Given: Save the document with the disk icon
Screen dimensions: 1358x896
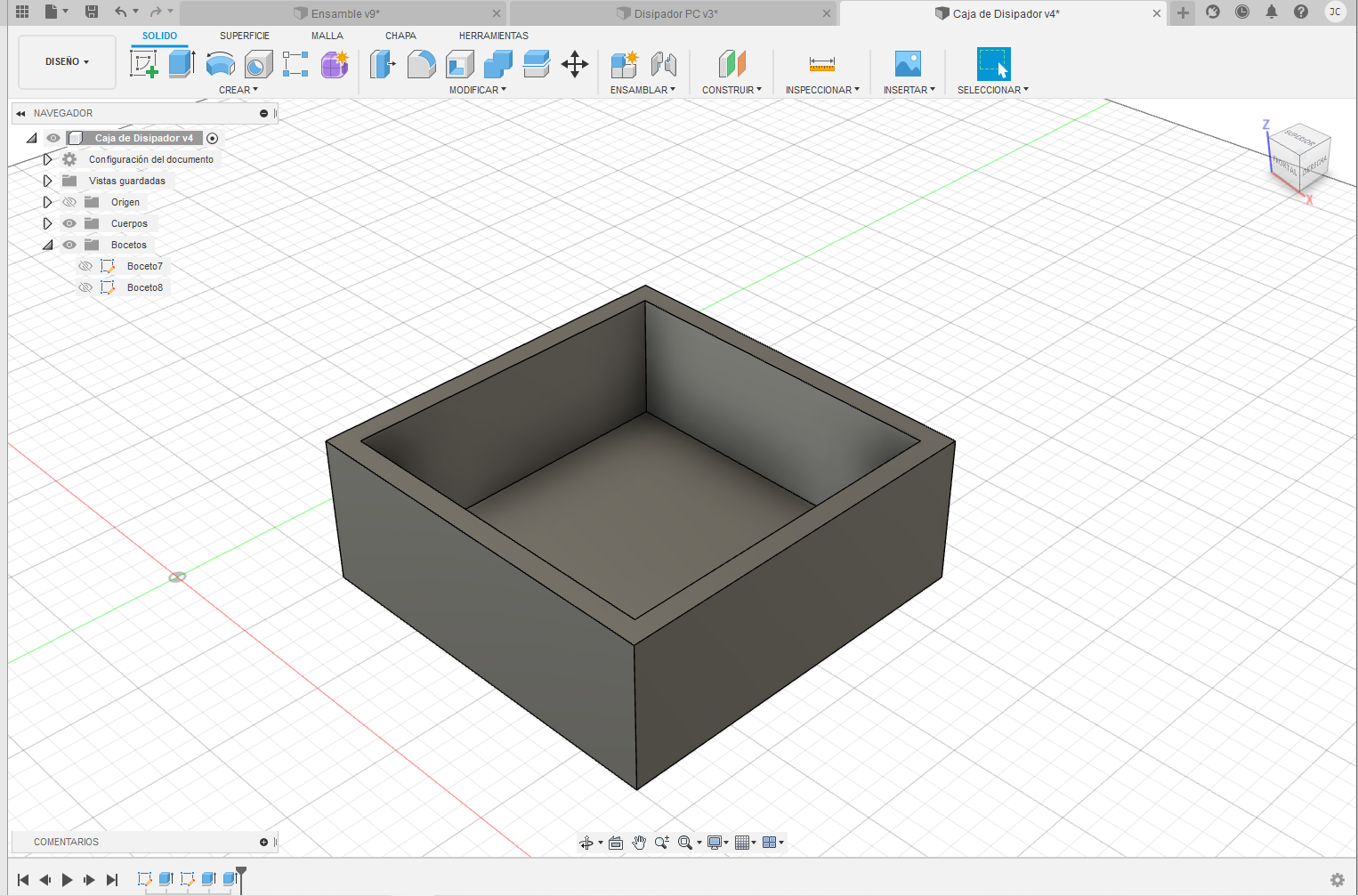Looking at the screenshot, I should click(x=92, y=12).
